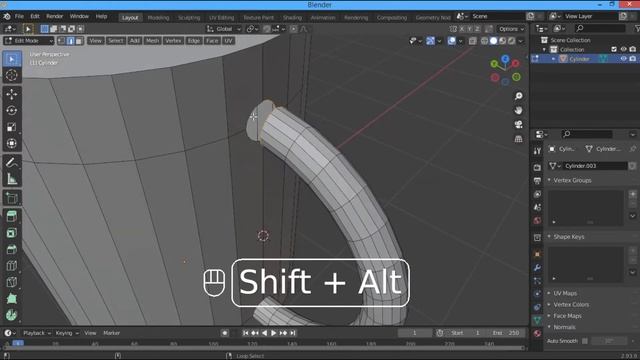This screenshot has width=640, height=360.
Task: Select the Scale tool
Action: (11, 127)
